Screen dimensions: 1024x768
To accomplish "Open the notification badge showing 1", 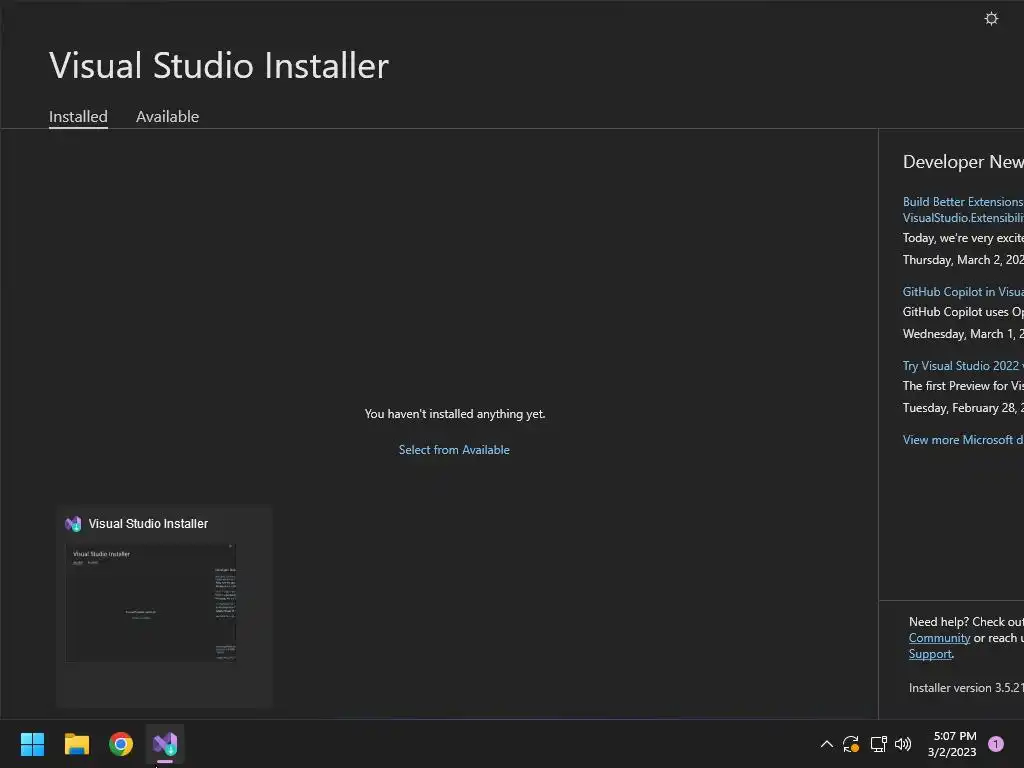I will [995, 744].
